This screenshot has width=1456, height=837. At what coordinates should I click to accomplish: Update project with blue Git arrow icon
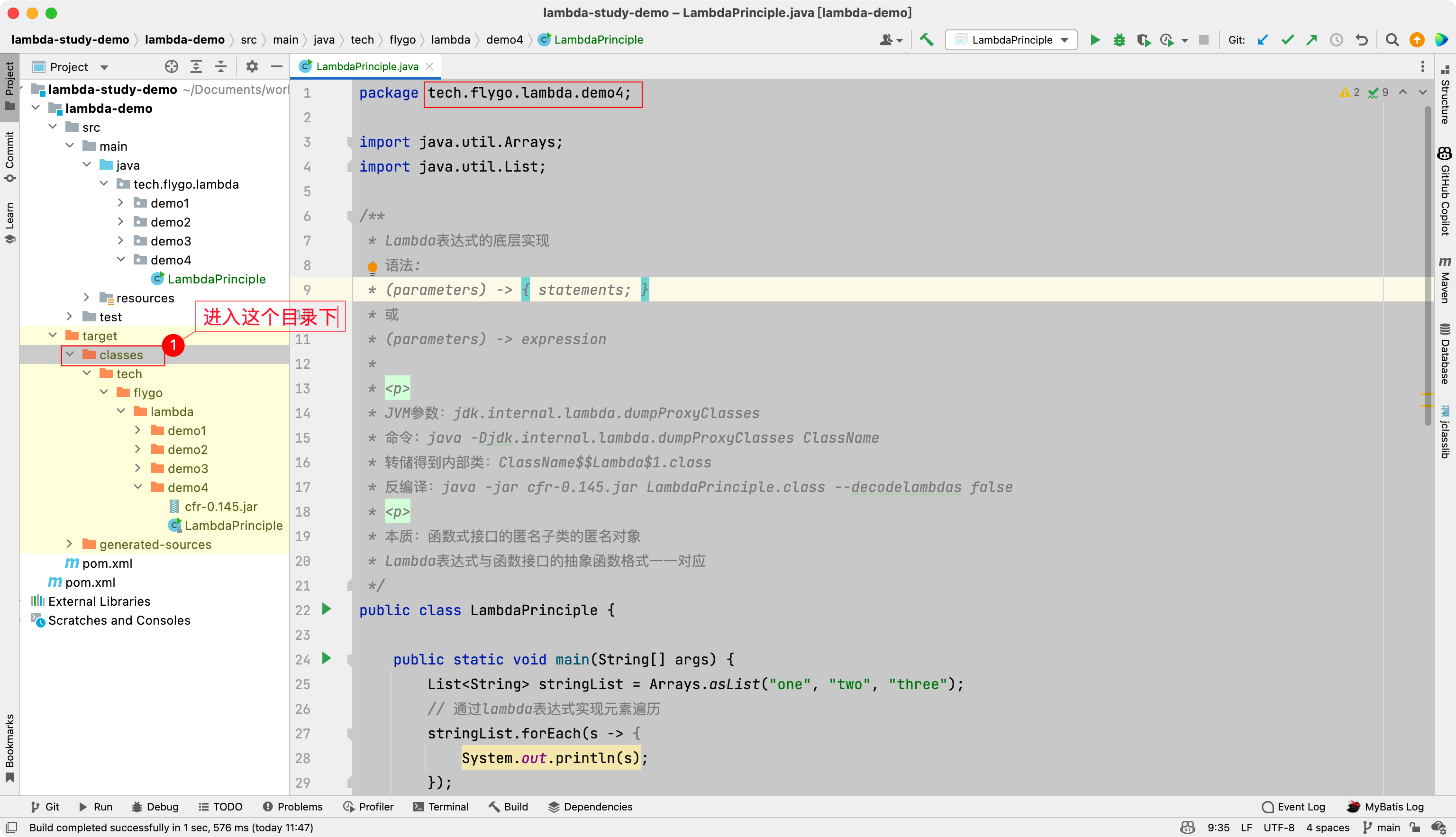tap(1262, 40)
